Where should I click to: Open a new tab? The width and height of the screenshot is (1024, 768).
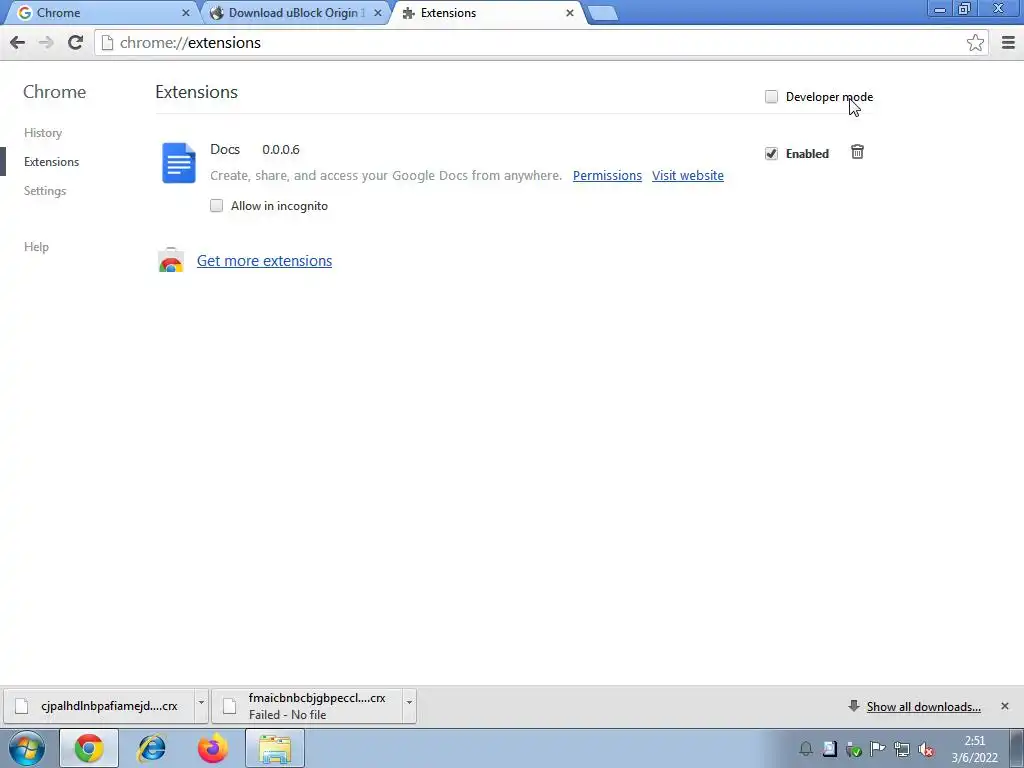[602, 13]
